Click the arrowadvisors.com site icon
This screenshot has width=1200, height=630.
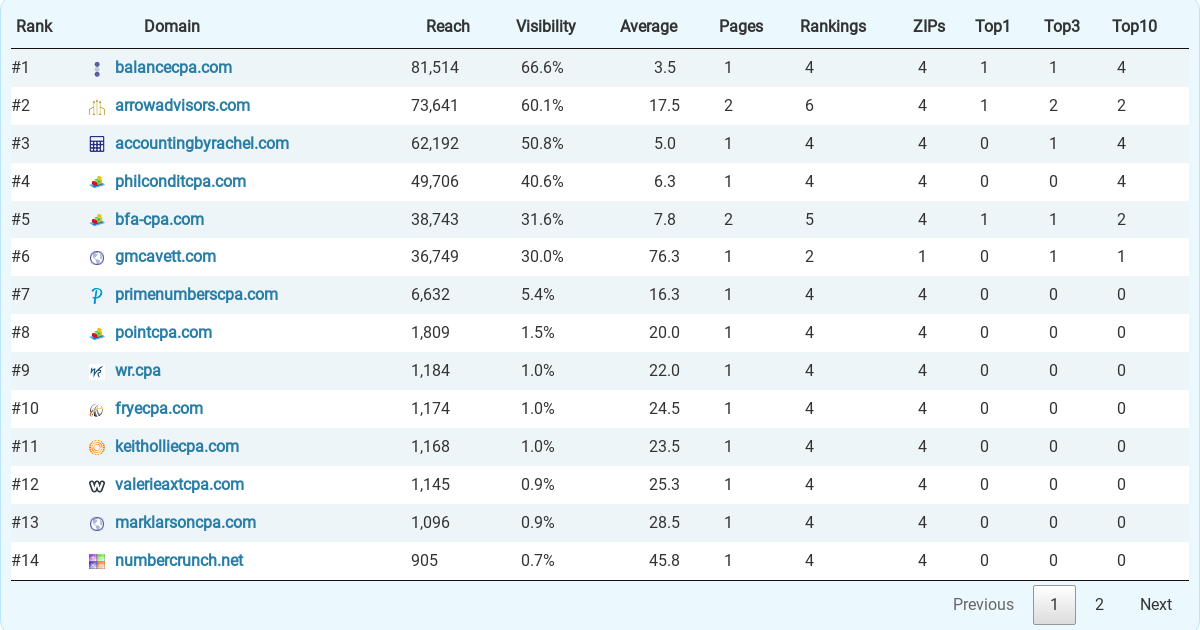[96, 105]
